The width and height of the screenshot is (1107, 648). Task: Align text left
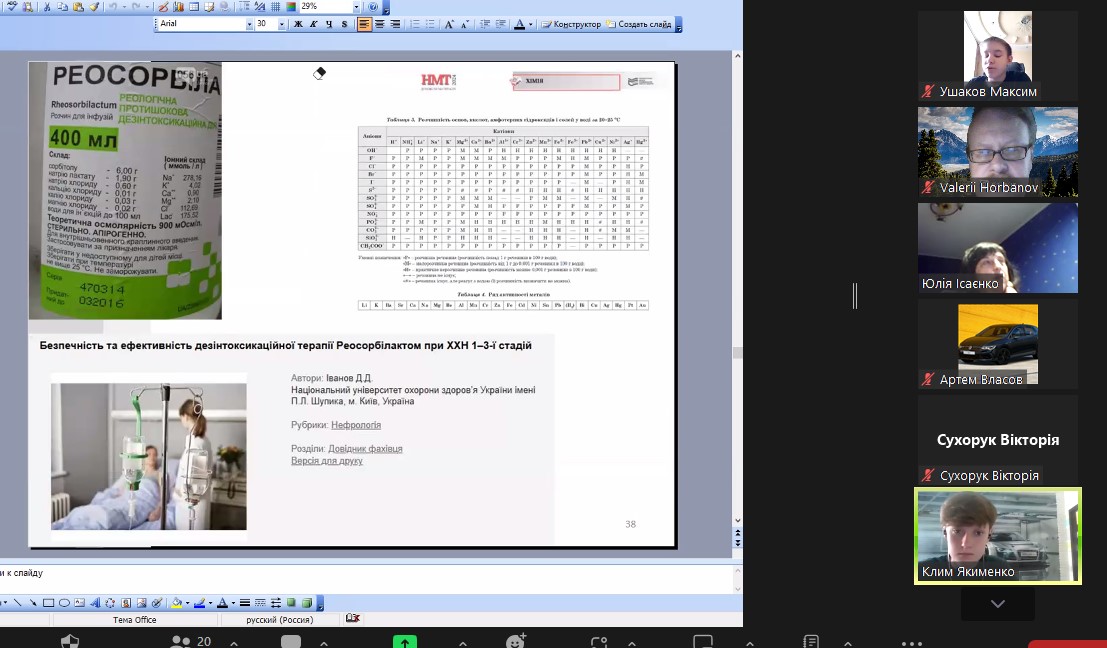tap(364, 24)
